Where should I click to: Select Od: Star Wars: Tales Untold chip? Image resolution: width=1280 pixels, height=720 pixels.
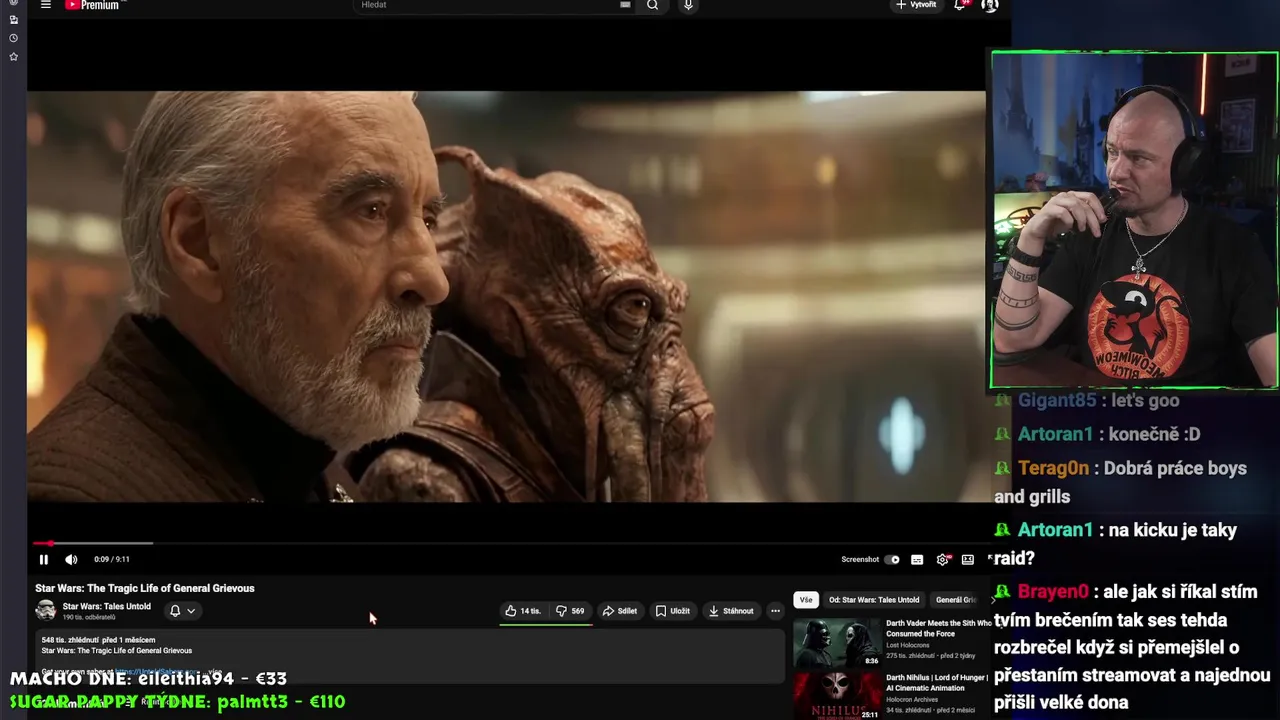pos(874,600)
